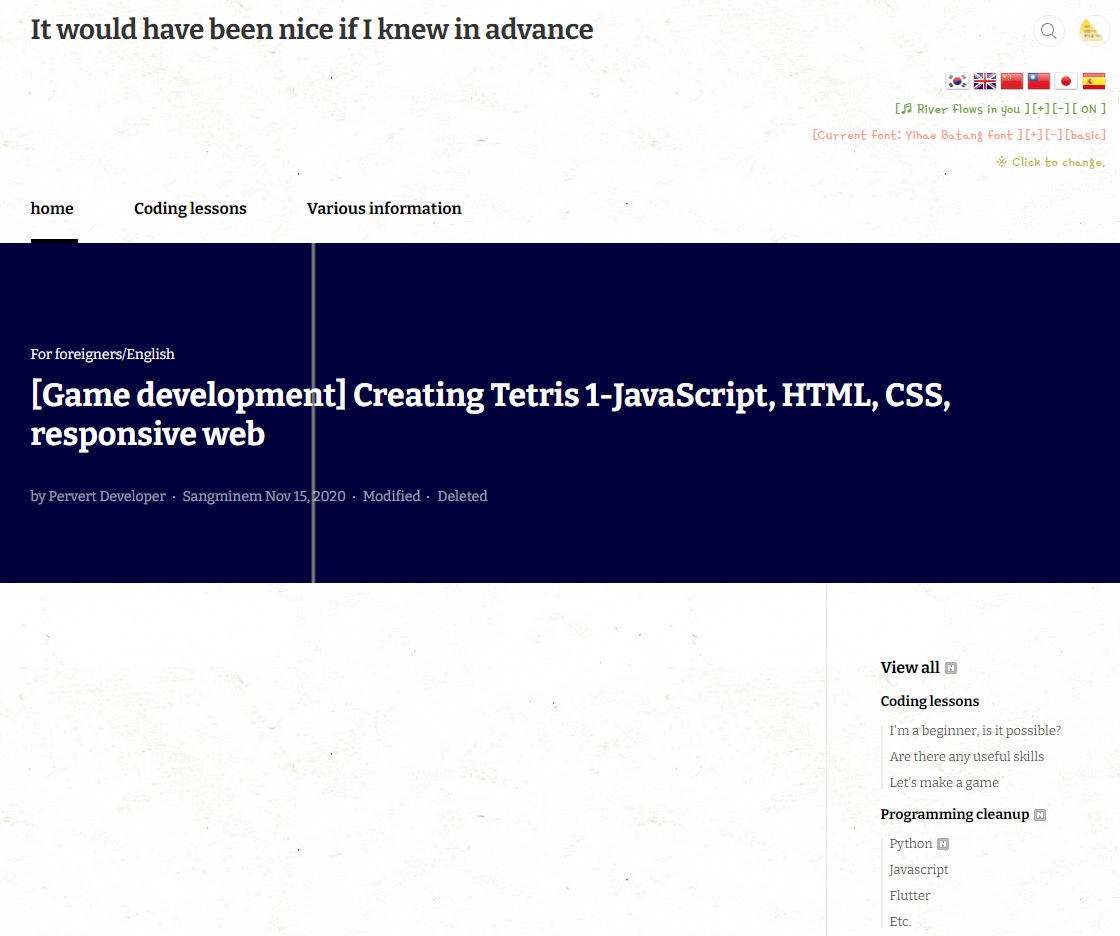Switch language with South Korean flag
The image size is (1120, 936).
point(957,81)
